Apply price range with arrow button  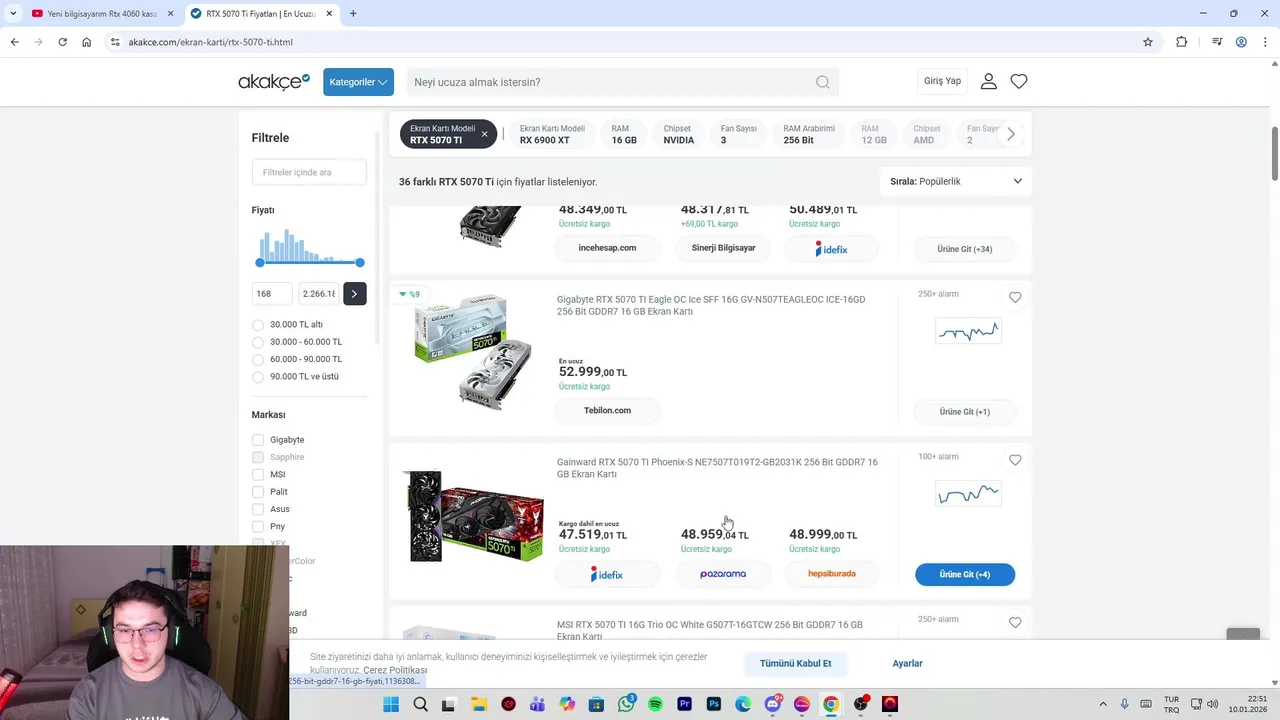(354, 293)
